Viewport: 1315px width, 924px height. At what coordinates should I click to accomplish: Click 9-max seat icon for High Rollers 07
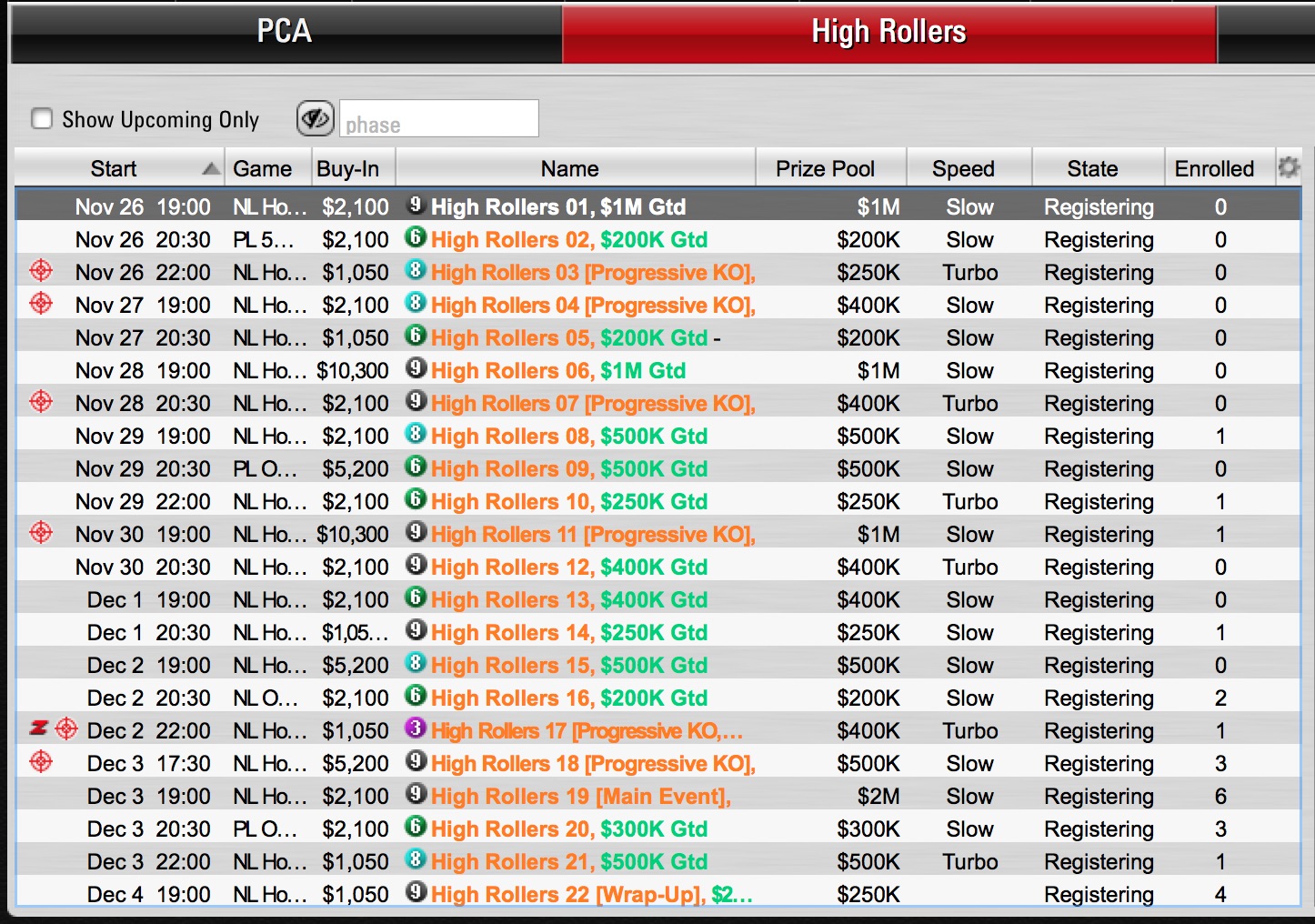click(416, 402)
